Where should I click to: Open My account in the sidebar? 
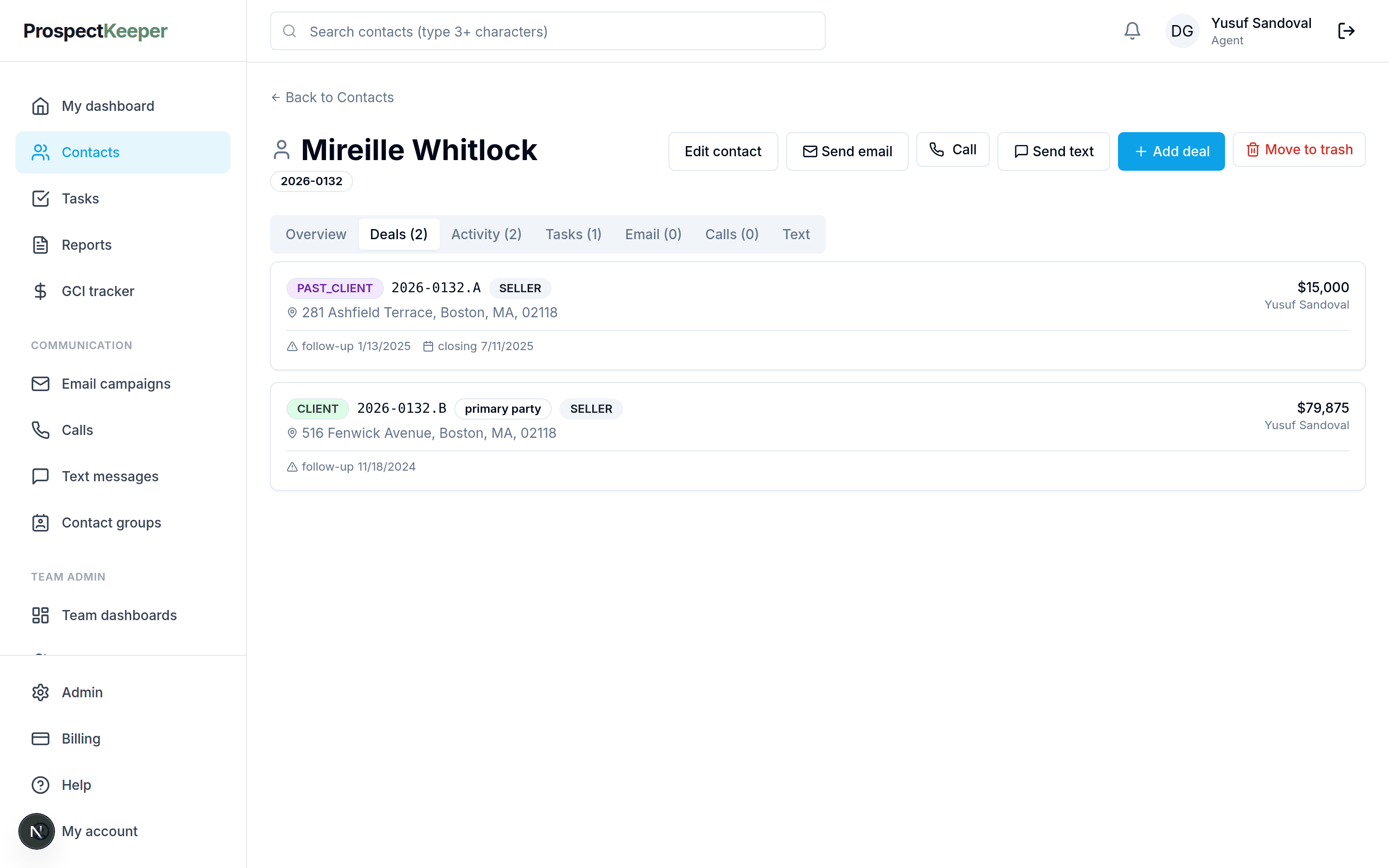point(123,831)
